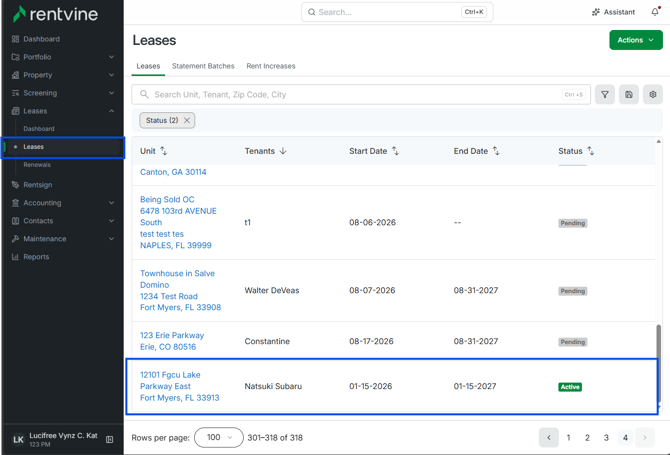Go to page 1
670x455 pixels.
tap(568, 437)
